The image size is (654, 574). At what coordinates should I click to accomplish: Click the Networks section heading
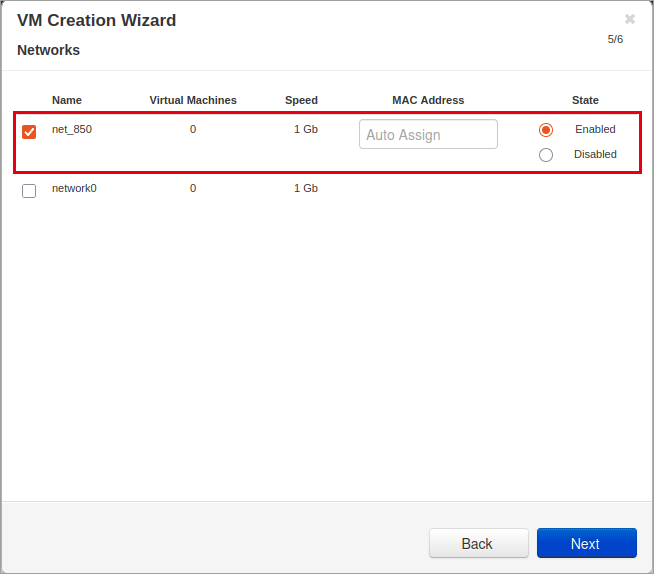coord(48,50)
